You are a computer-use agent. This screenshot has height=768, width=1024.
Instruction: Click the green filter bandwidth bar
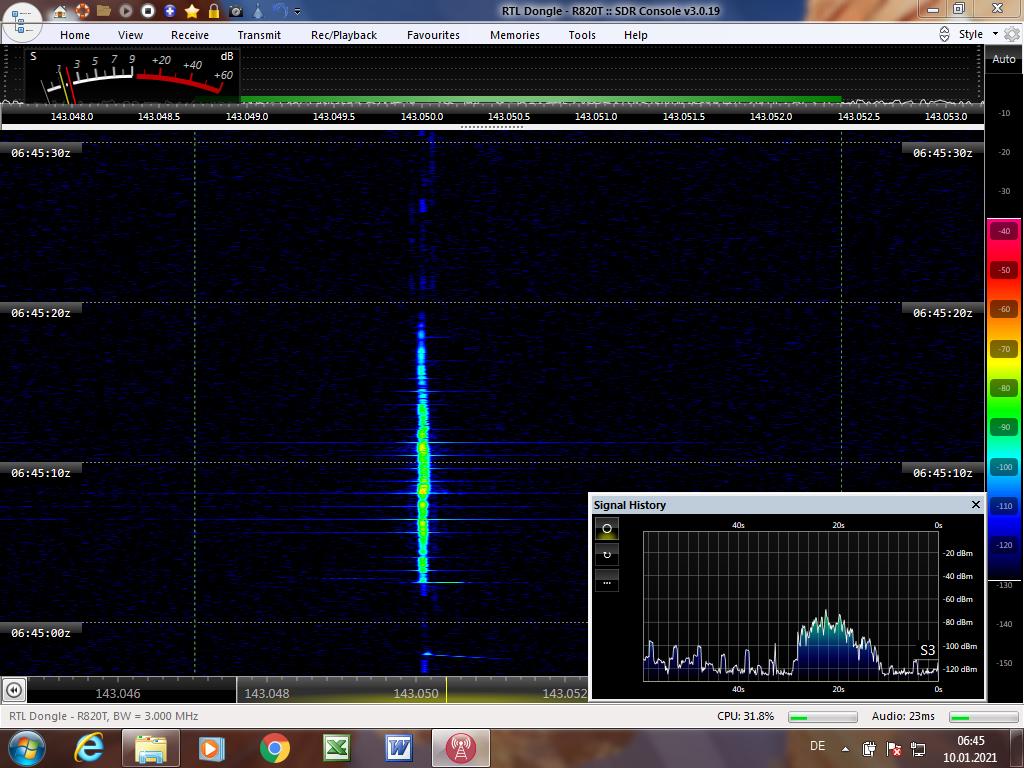tap(541, 99)
